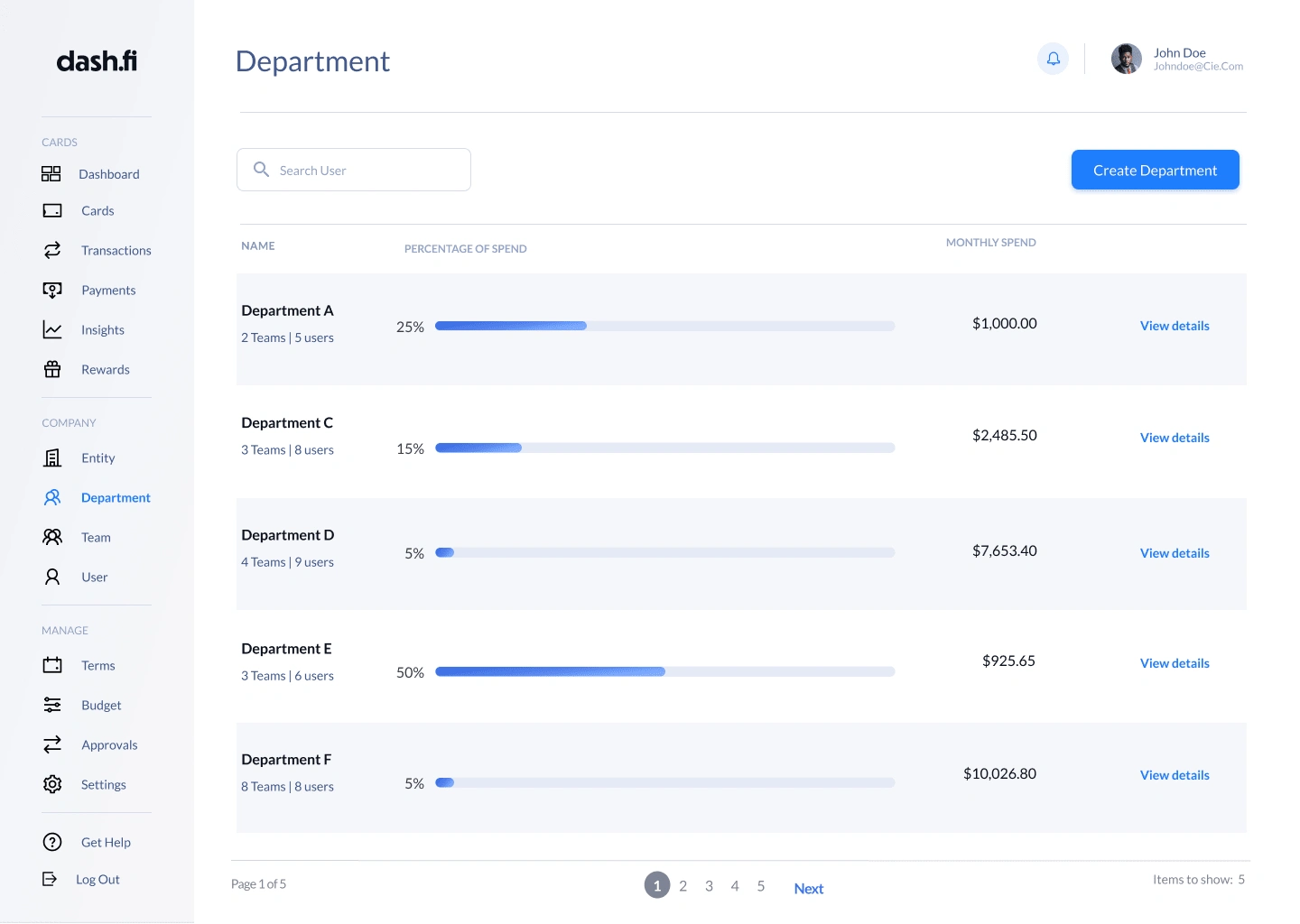The width and height of the screenshot is (1300, 924).
Task: Click the Settings gear icon
Action: click(x=52, y=784)
